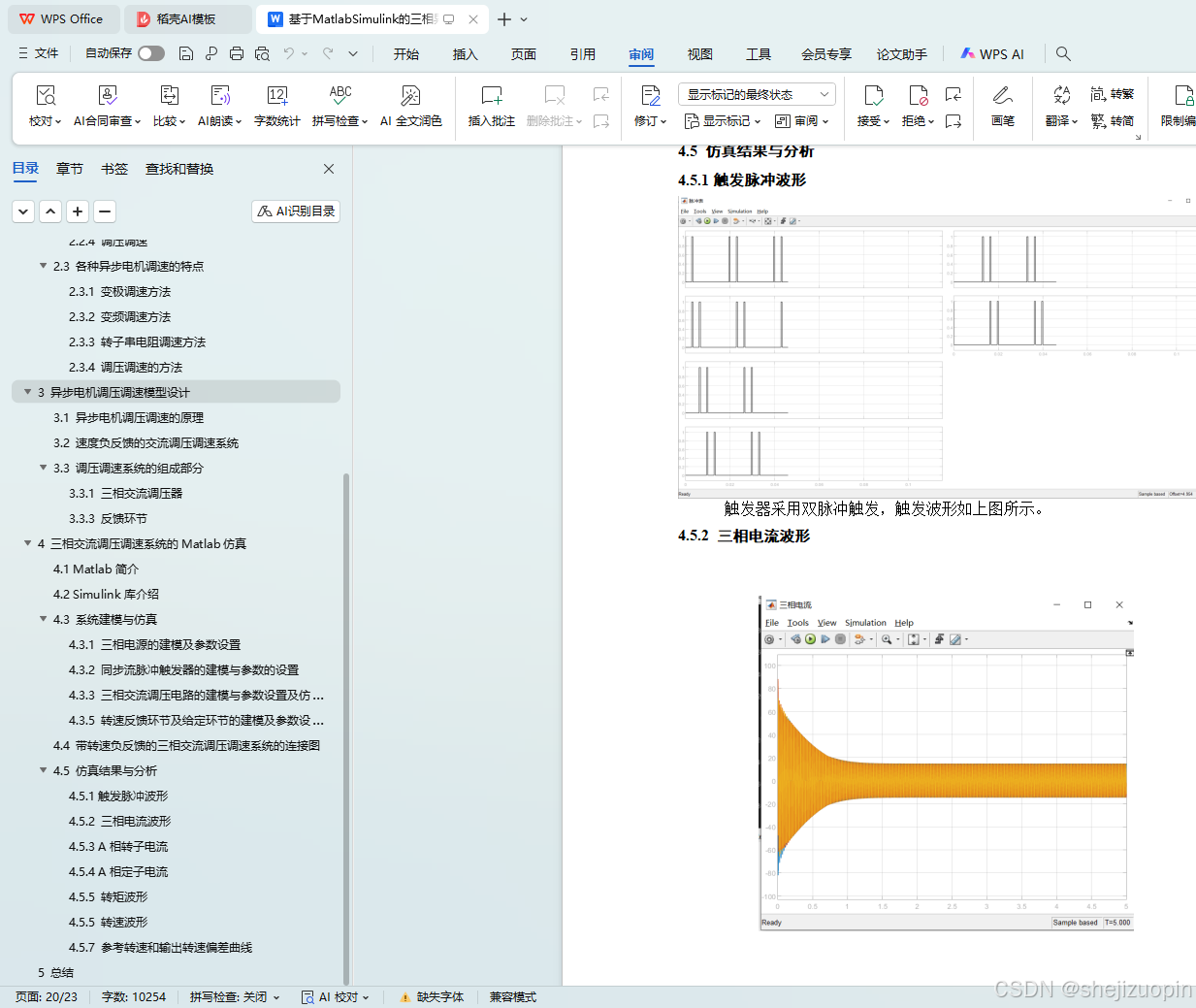Image resolution: width=1196 pixels, height=1008 pixels.
Task: Switch to the 页面 ribbon tab
Action: (524, 54)
